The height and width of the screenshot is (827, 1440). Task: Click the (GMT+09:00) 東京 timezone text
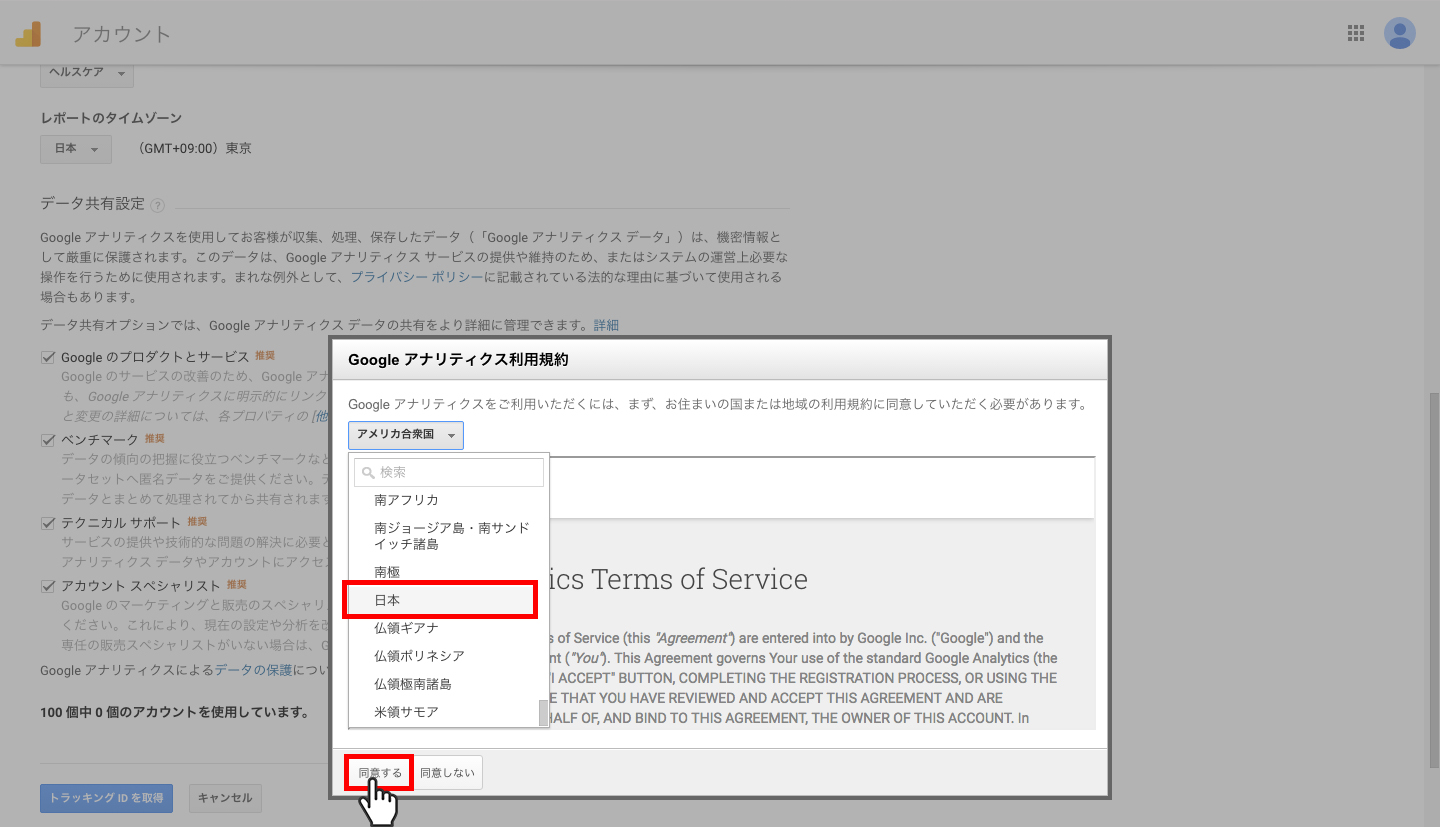(x=196, y=149)
